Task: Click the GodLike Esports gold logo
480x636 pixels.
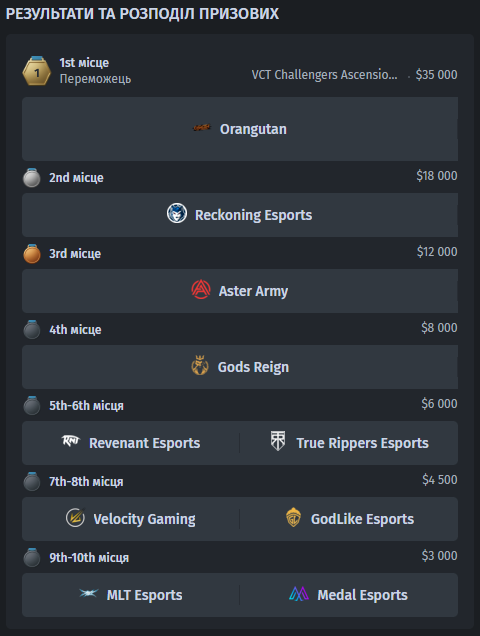Action: (293, 517)
